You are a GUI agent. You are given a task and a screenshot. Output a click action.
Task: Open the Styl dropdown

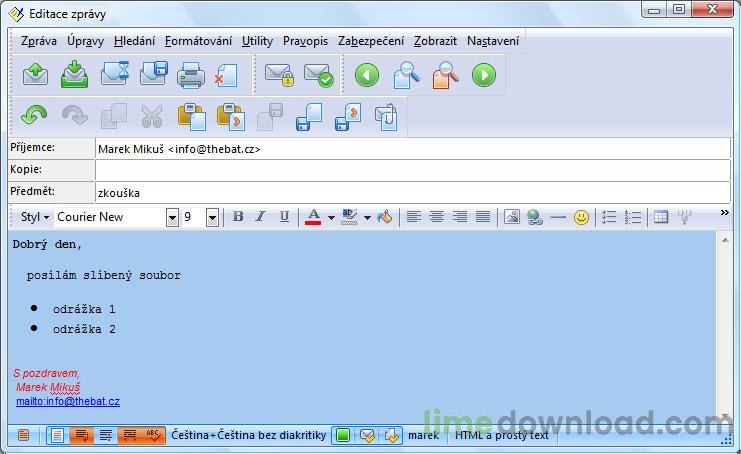coord(34,217)
